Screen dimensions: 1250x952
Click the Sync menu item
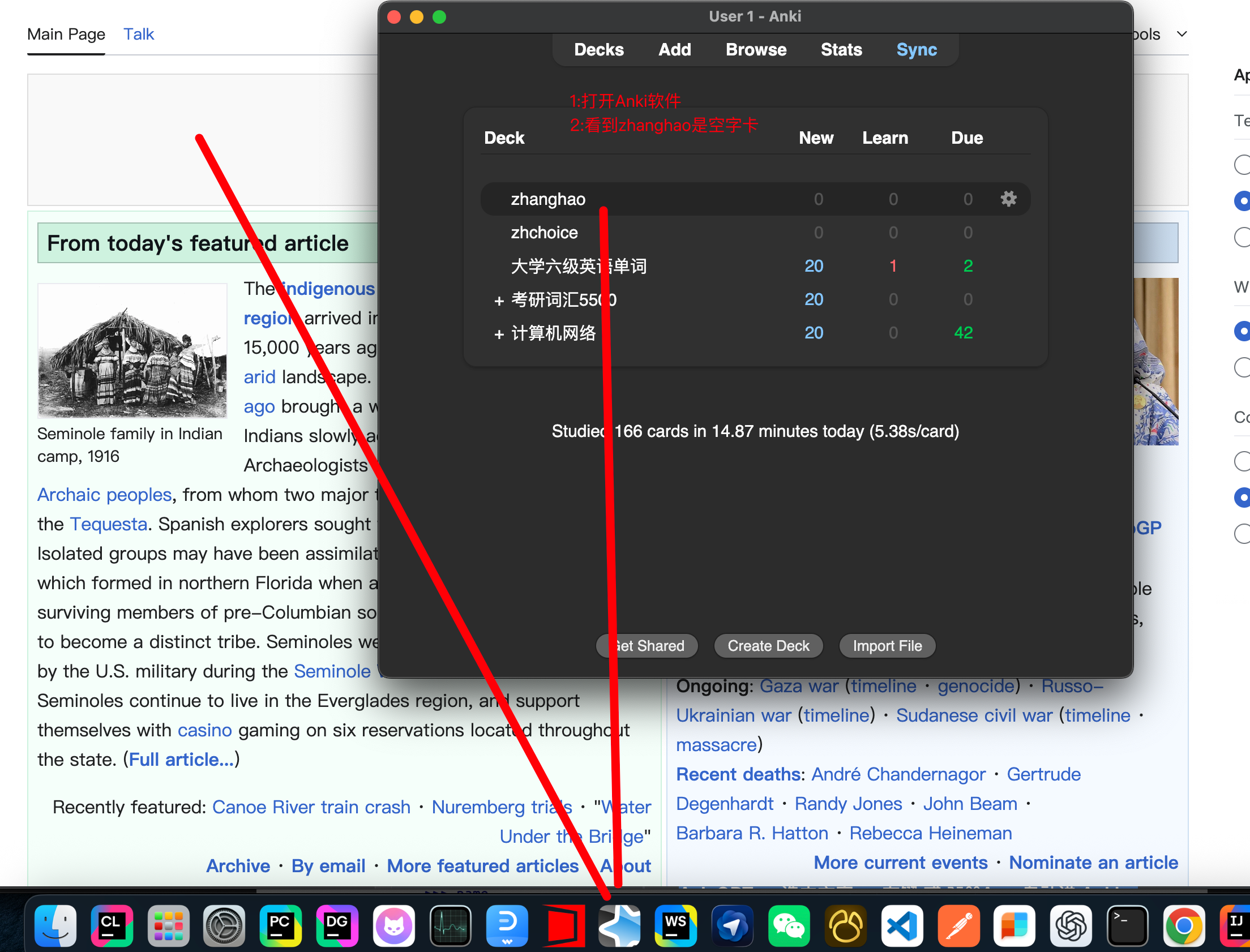pyautogui.click(x=916, y=50)
